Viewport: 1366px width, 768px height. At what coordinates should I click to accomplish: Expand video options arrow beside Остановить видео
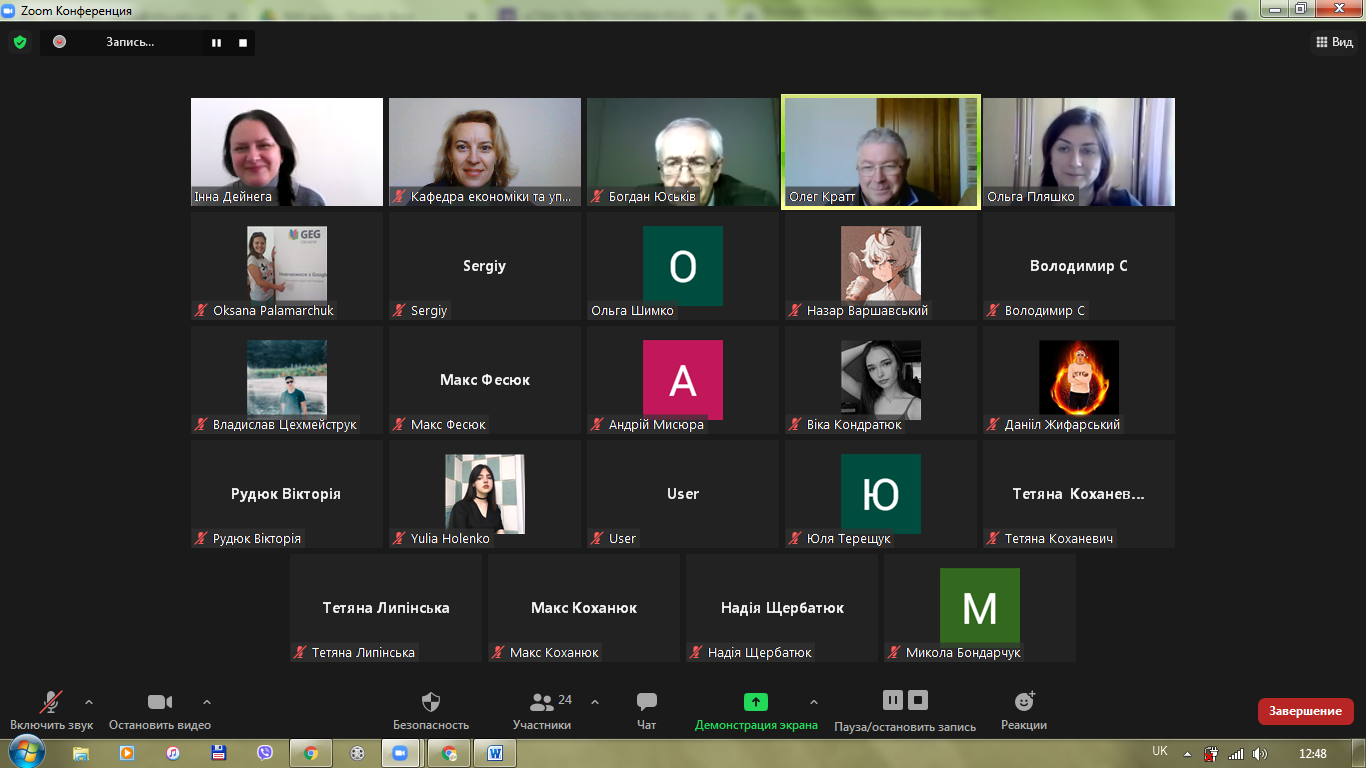pos(207,702)
